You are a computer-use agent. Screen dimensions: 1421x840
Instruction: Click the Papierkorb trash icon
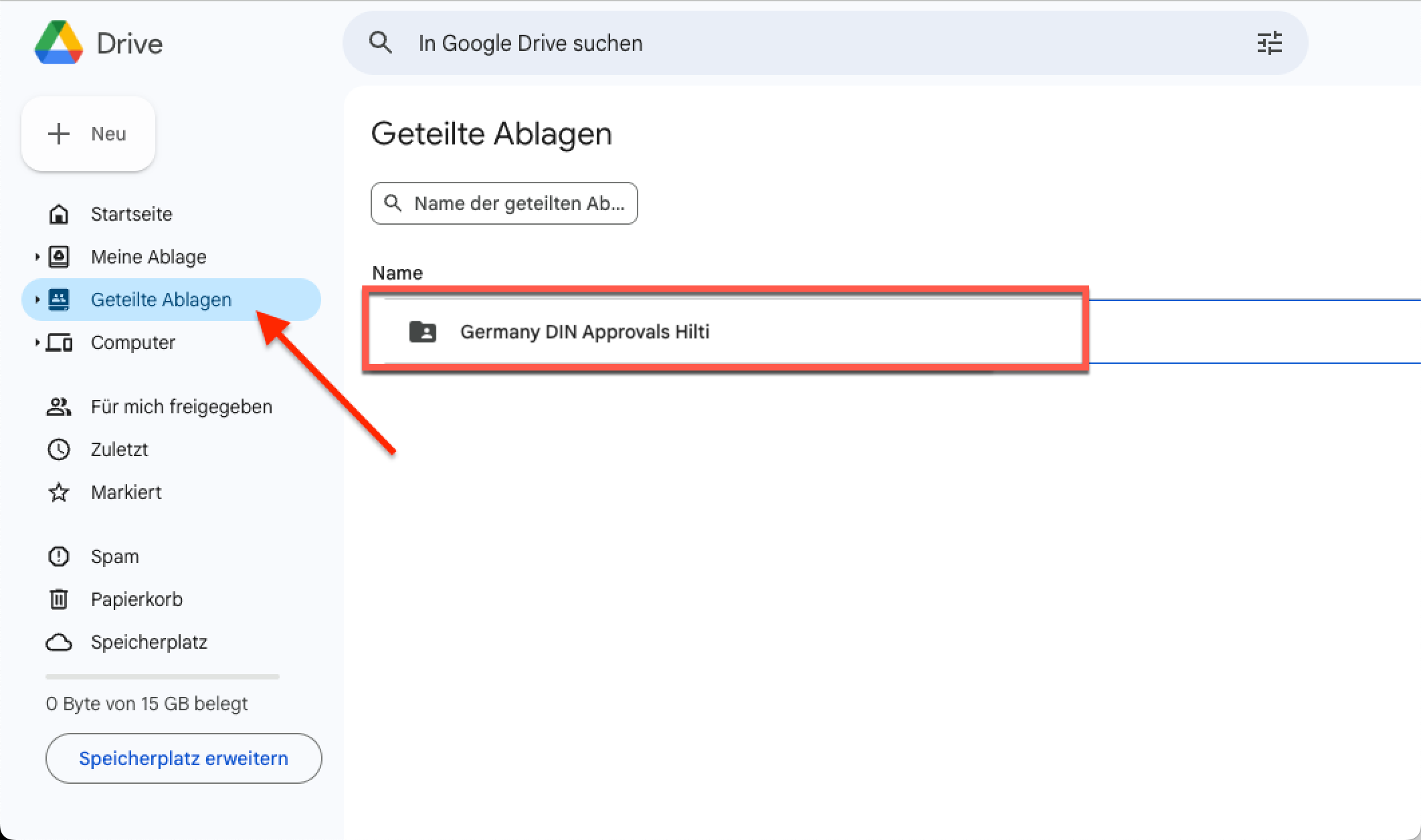59,599
